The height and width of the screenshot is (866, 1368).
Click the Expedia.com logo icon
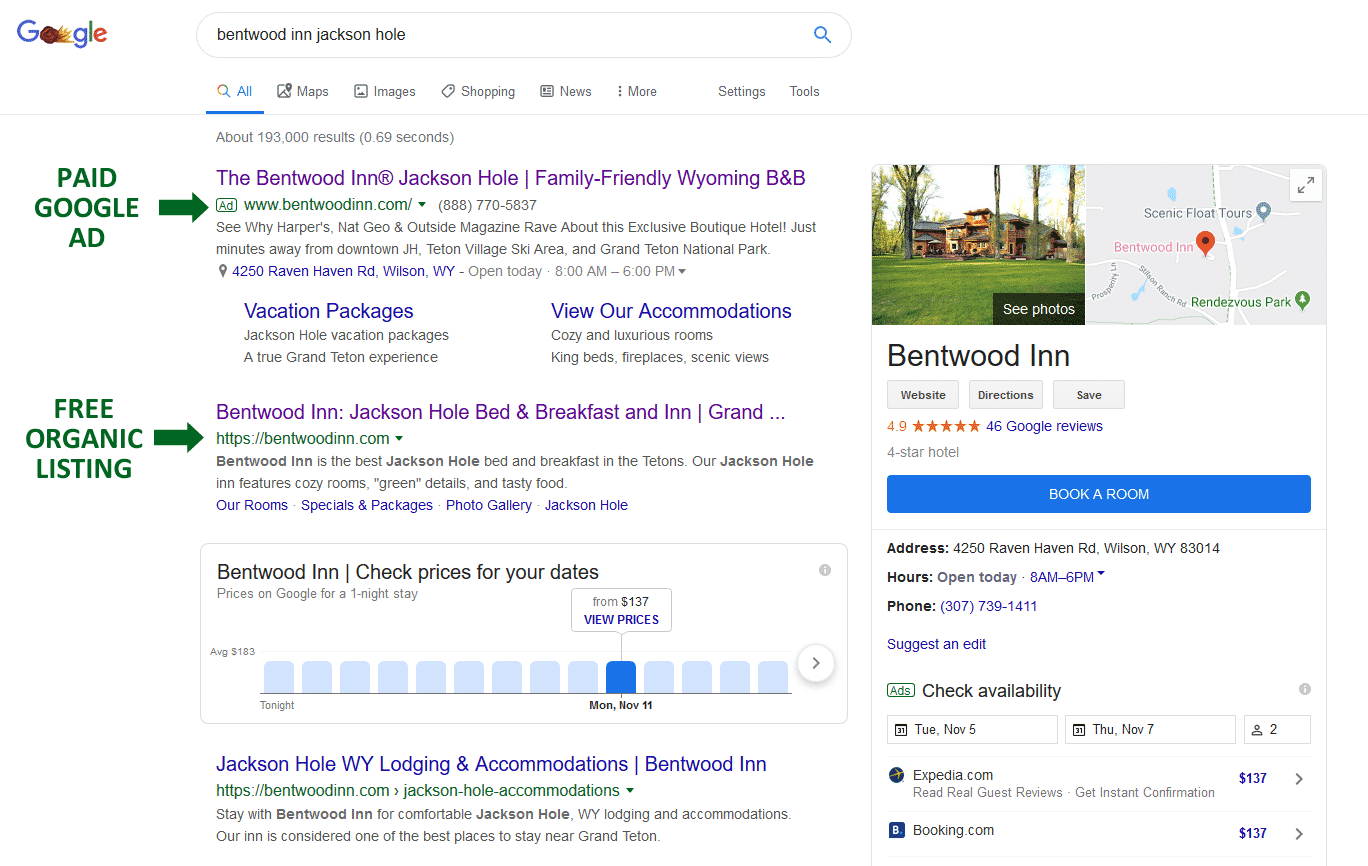pos(896,775)
